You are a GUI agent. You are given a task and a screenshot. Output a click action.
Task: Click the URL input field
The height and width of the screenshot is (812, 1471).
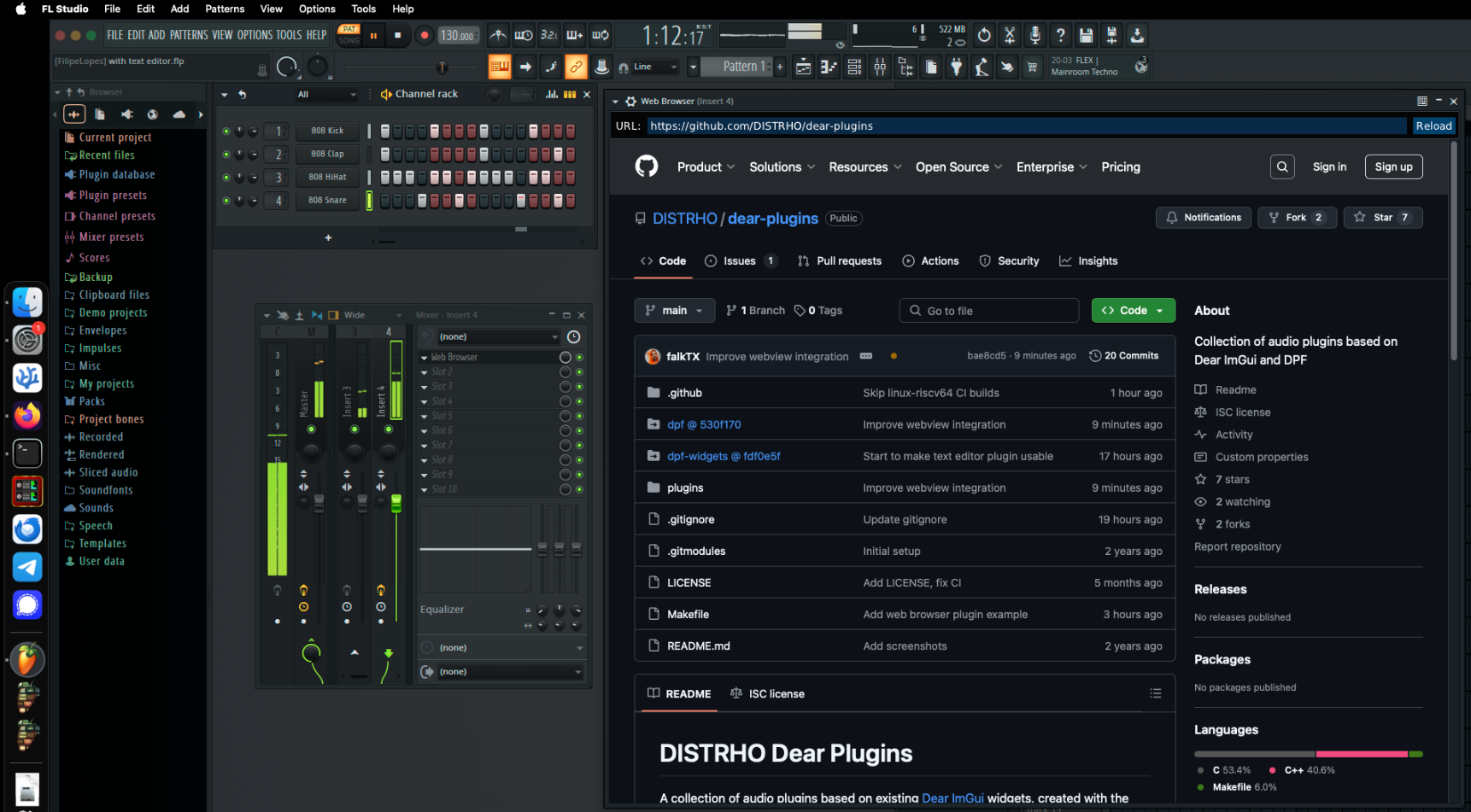click(x=1026, y=126)
